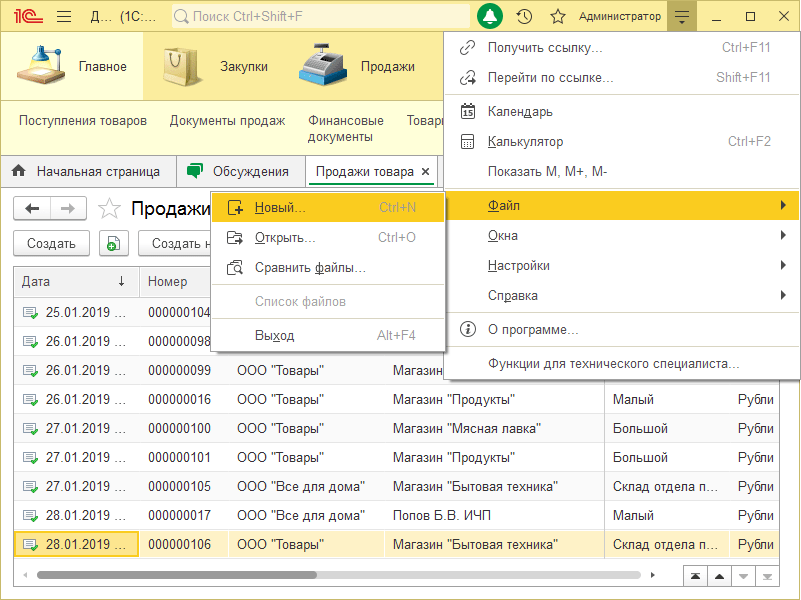The image size is (801, 600).
Task: Click the search field Поиск Ctrl+Shift+F
Action: coord(321,16)
